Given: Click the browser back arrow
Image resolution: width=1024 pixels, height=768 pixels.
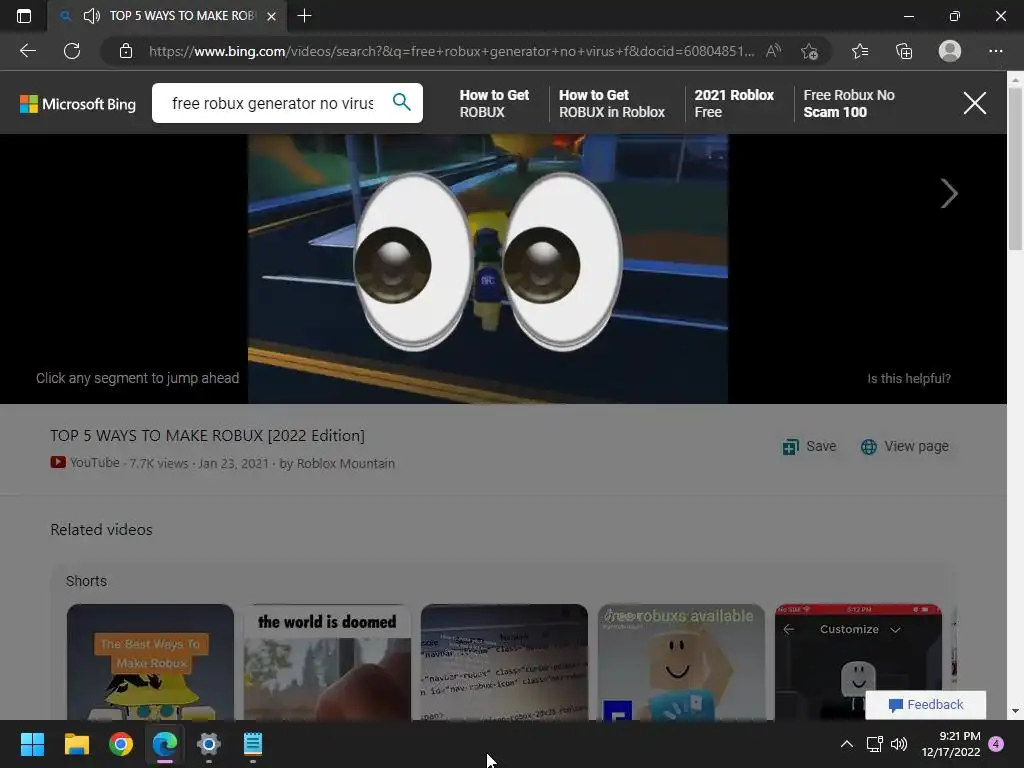Looking at the screenshot, I should (x=27, y=51).
